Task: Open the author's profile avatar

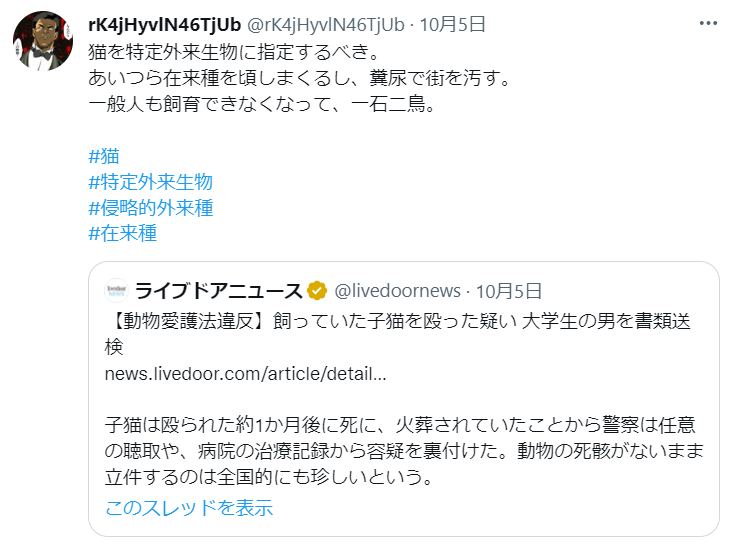Action: coord(43,41)
